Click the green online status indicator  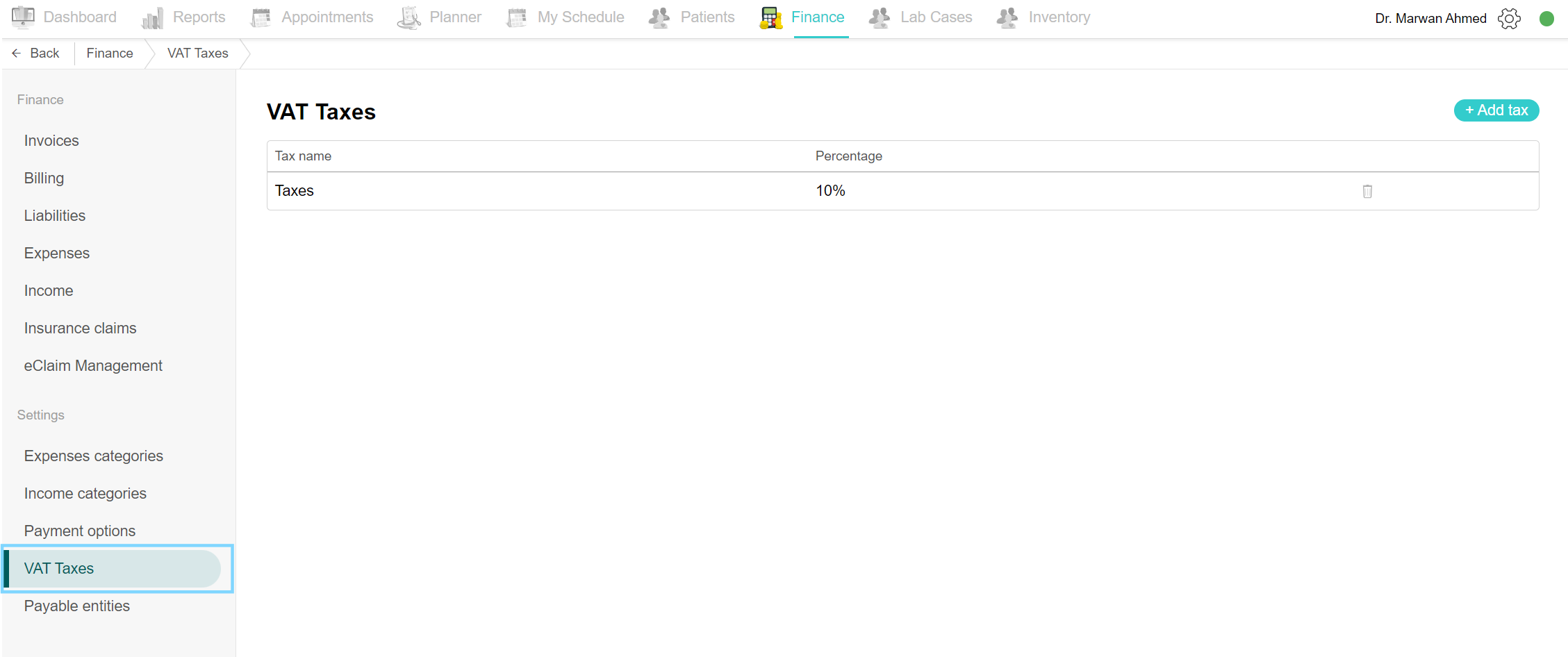pos(1546,19)
